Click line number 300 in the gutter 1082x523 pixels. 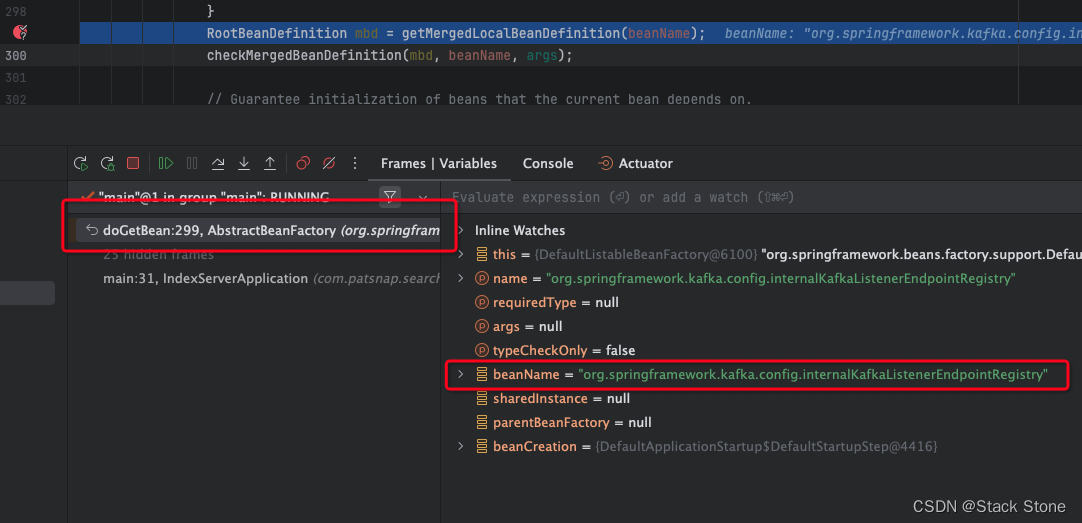pyautogui.click(x=16, y=56)
